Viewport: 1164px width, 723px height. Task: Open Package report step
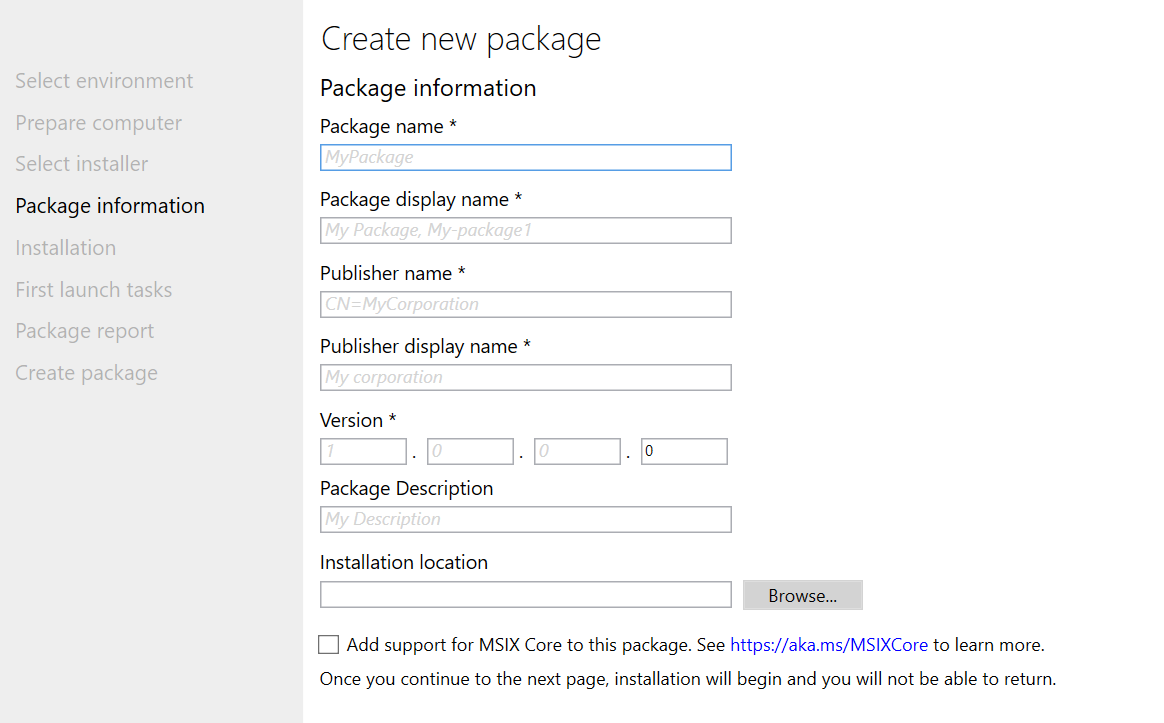tap(85, 331)
